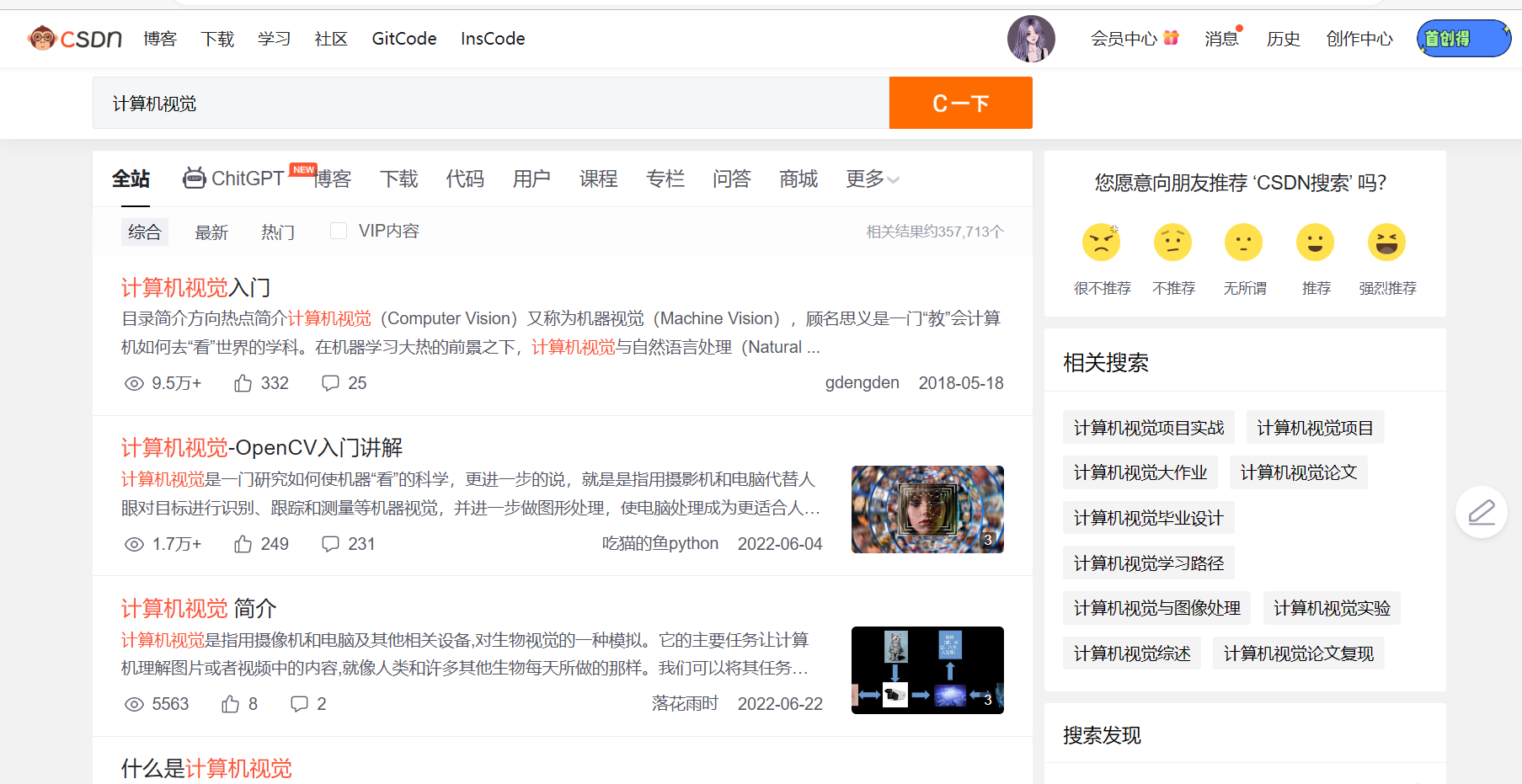Viewport: 1522px width, 784px height.
Task: Click the search input field with 计算机视觉
Action: pyautogui.click(x=490, y=104)
